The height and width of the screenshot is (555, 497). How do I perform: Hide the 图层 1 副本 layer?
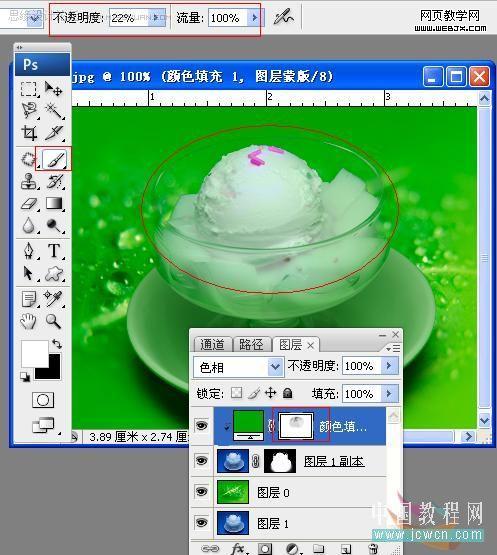[x=202, y=460]
